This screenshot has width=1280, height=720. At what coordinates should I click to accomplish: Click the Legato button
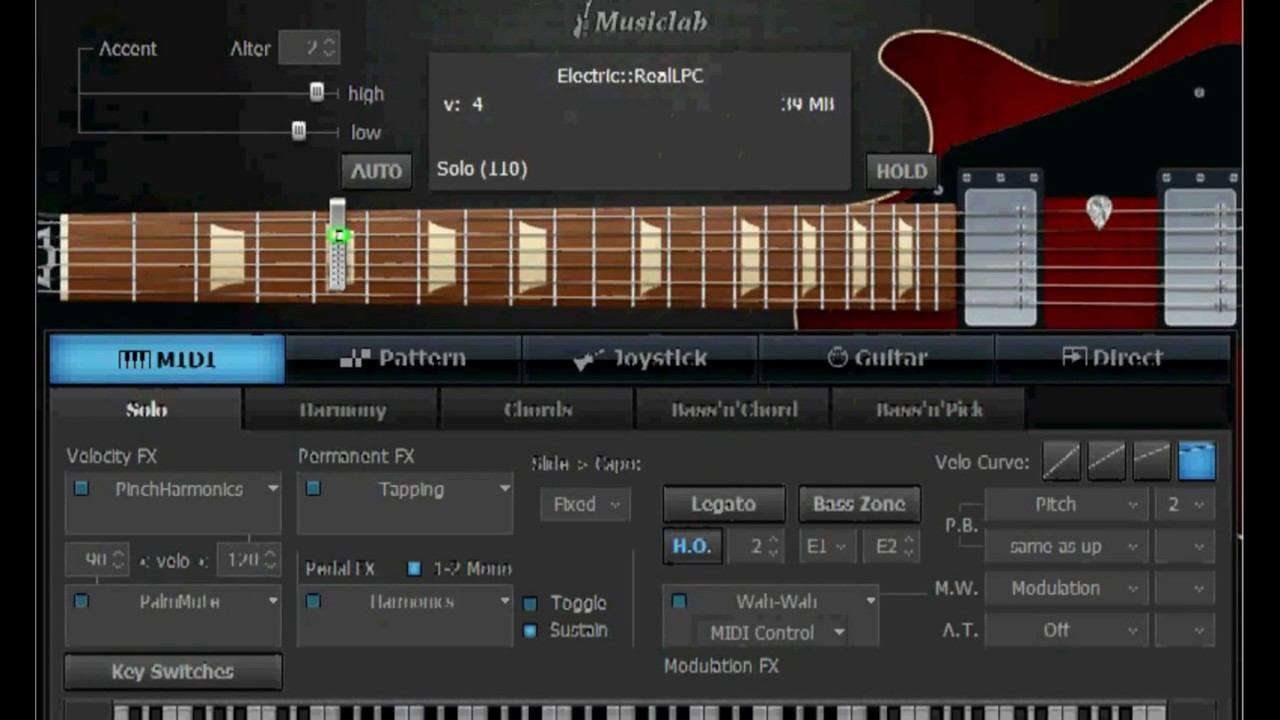coord(723,504)
